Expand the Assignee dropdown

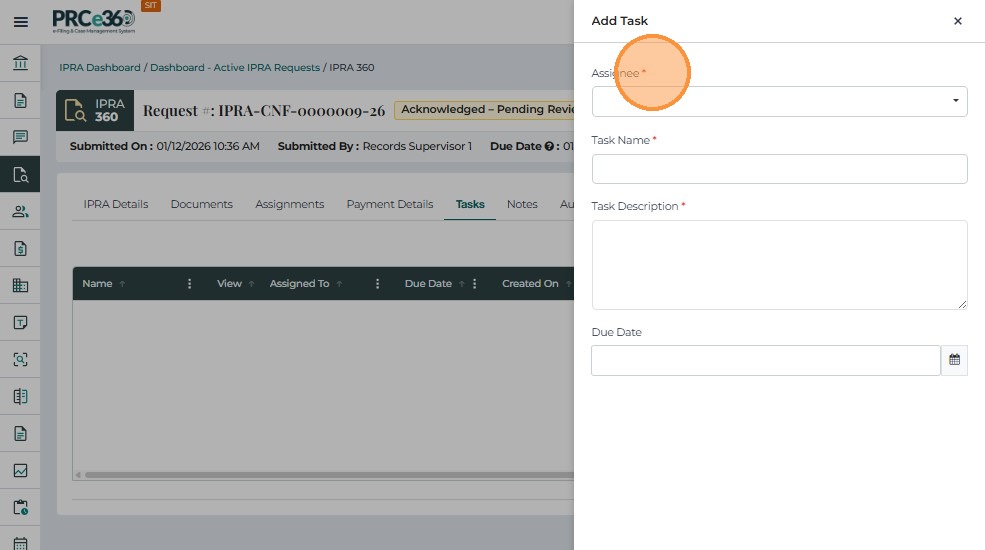click(779, 101)
